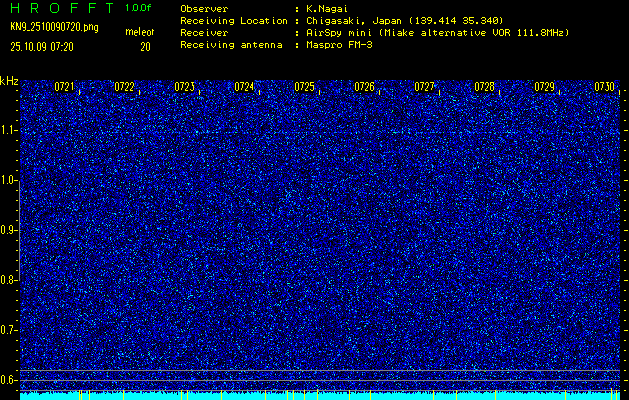Select the 0730 time marker
This screenshot has width=629, height=400.
(x=604, y=87)
